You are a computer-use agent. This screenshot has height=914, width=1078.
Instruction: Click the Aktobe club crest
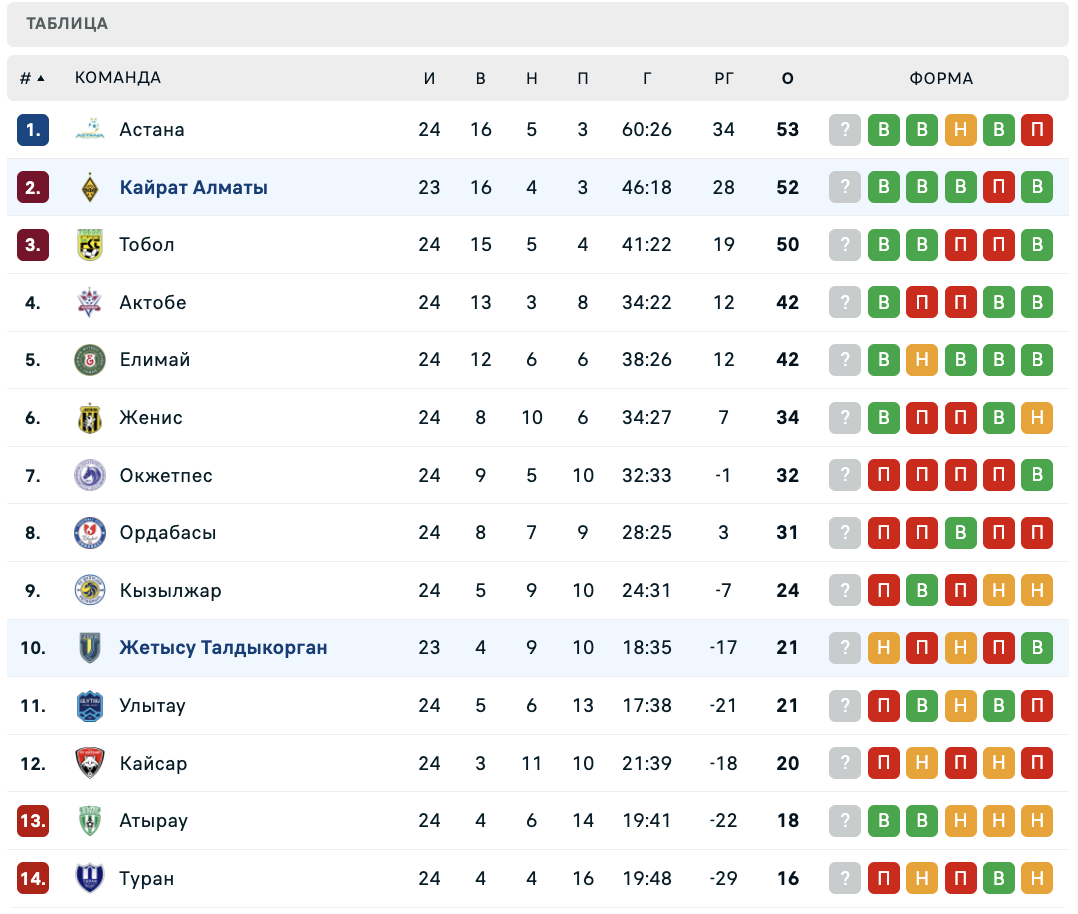click(90, 302)
